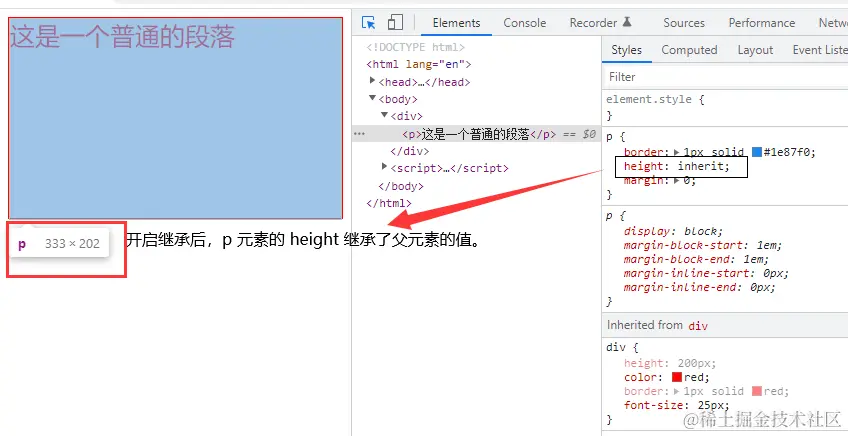
Task: Click the Recorder beaker icon
Action: click(627, 22)
